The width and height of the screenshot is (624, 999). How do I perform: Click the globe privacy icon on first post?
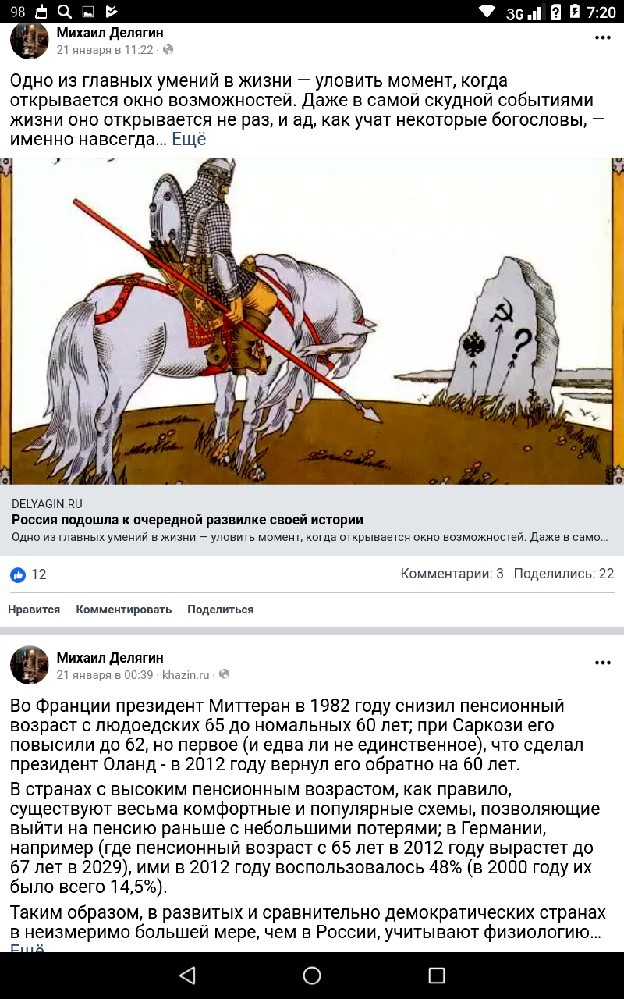tap(168, 50)
